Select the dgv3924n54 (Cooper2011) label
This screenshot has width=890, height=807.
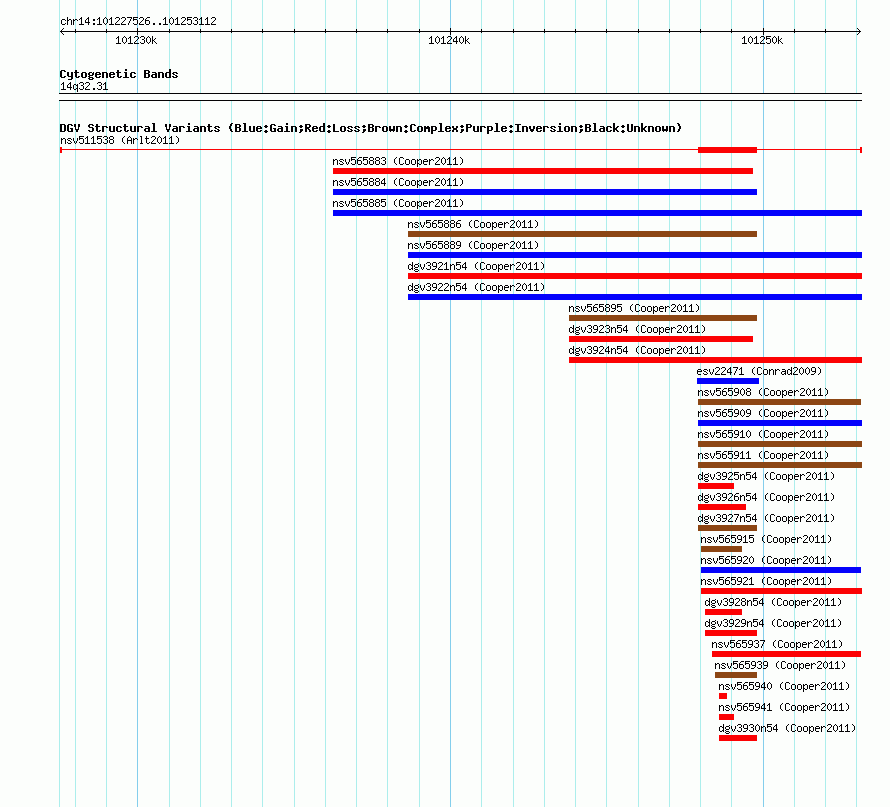(637, 350)
